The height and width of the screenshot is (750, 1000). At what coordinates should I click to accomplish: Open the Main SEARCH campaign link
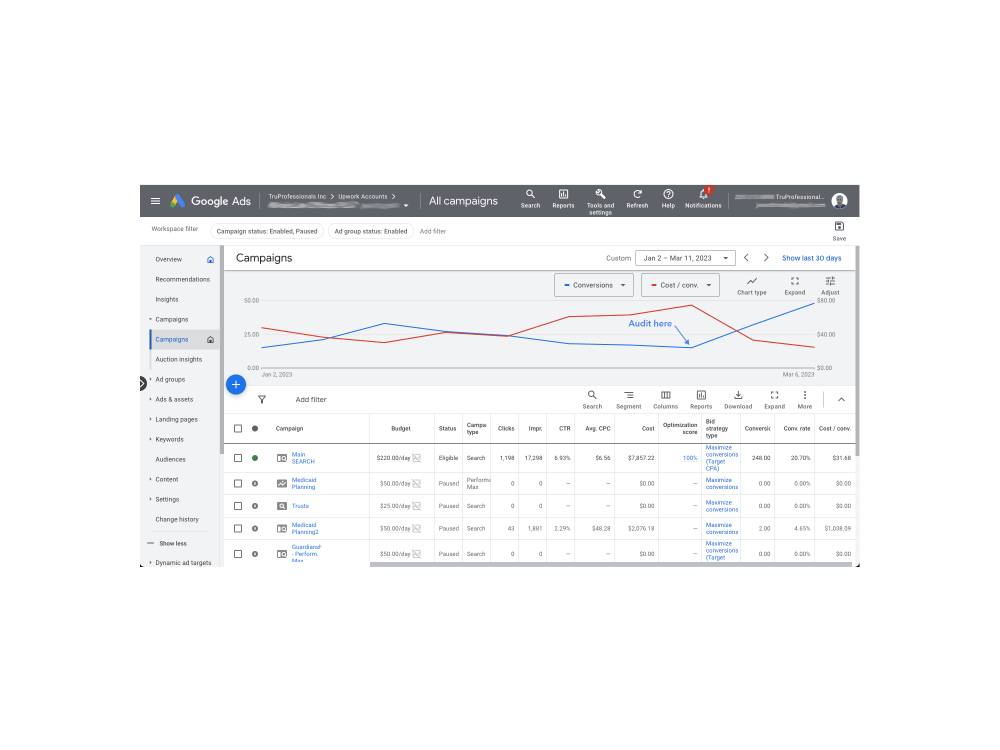(303, 458)
